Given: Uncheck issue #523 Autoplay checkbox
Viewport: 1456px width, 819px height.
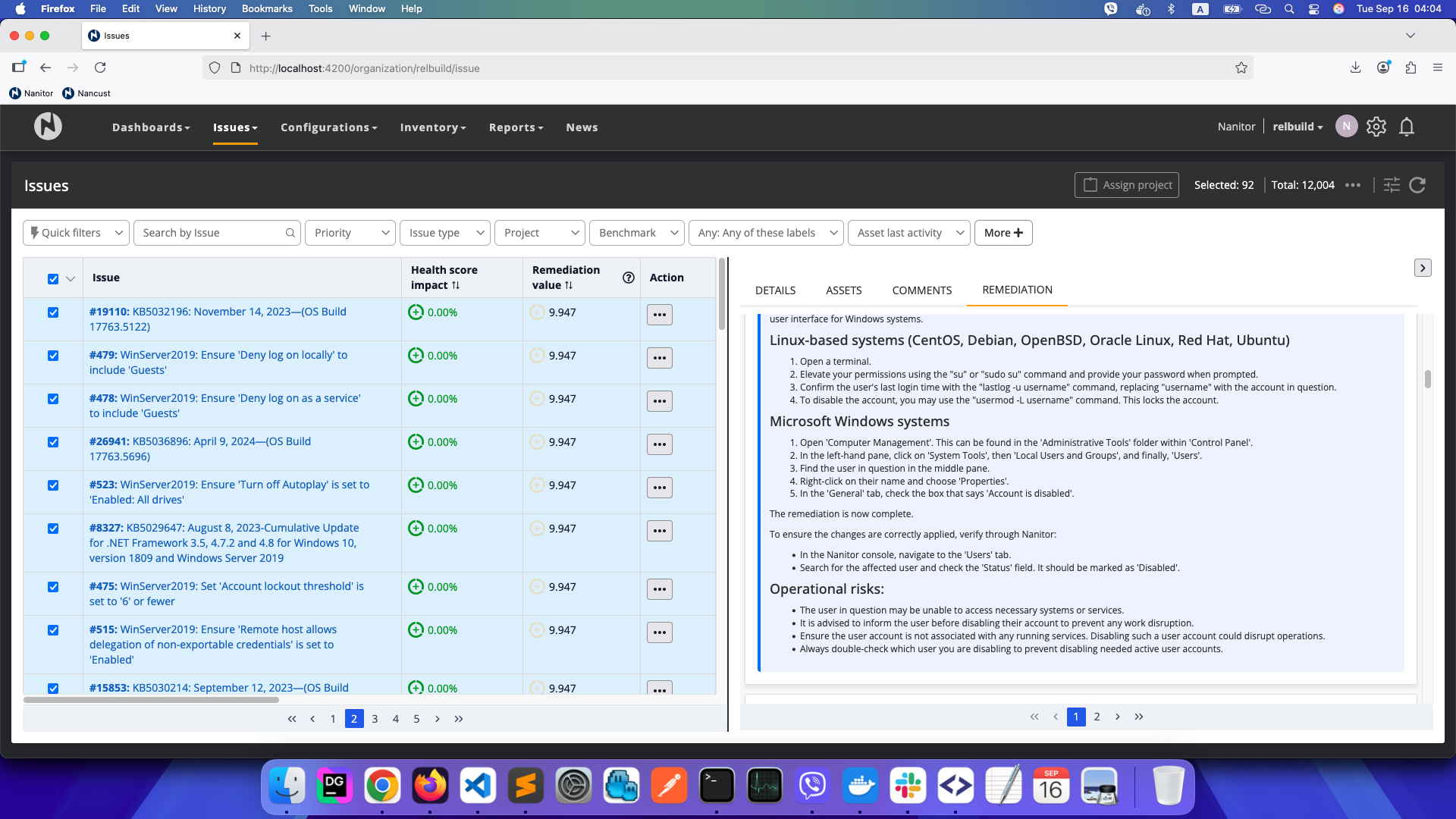Looking at the screenshot, I should pos(53,485).
